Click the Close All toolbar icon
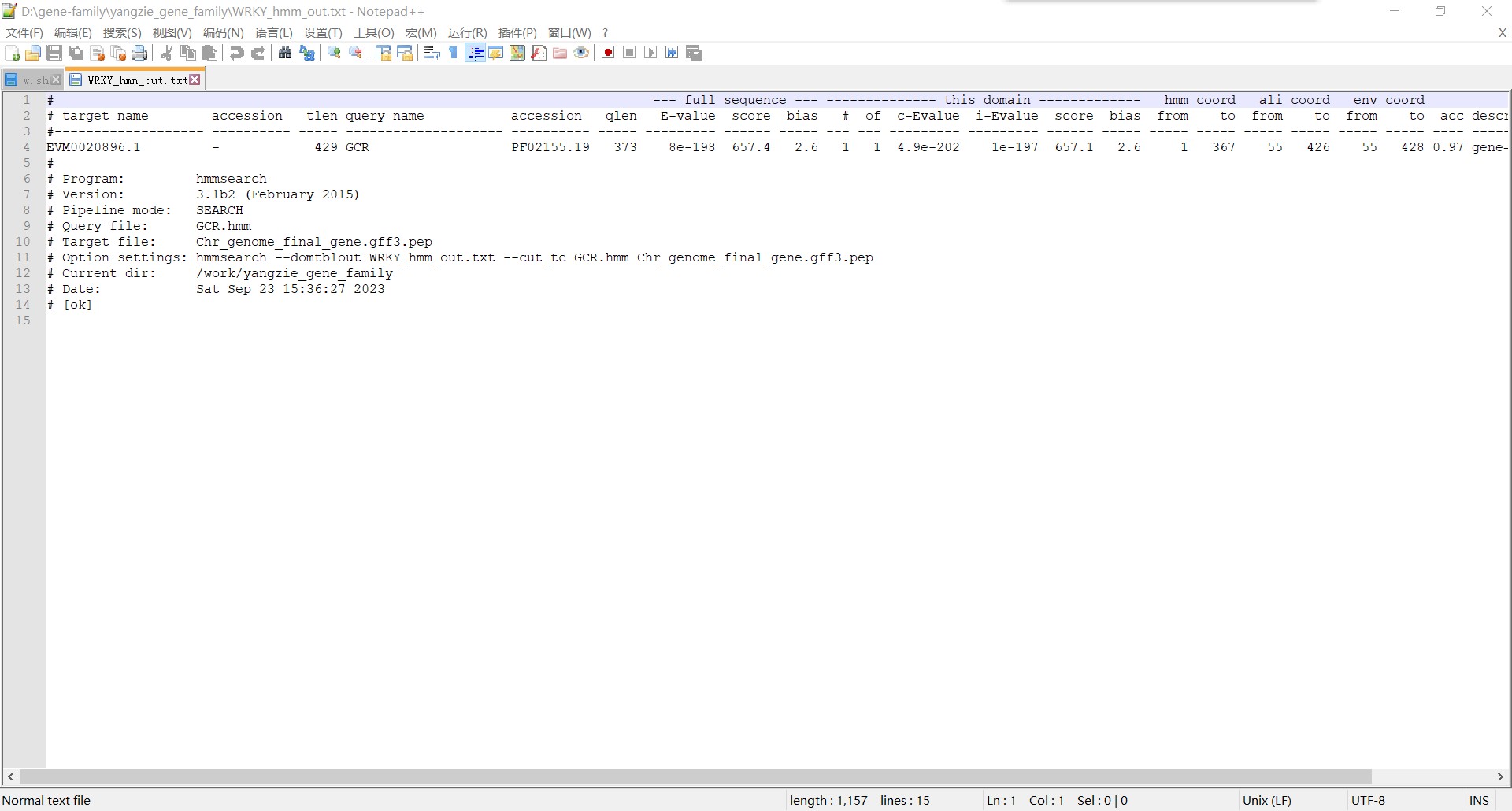 tap(118, 53)
